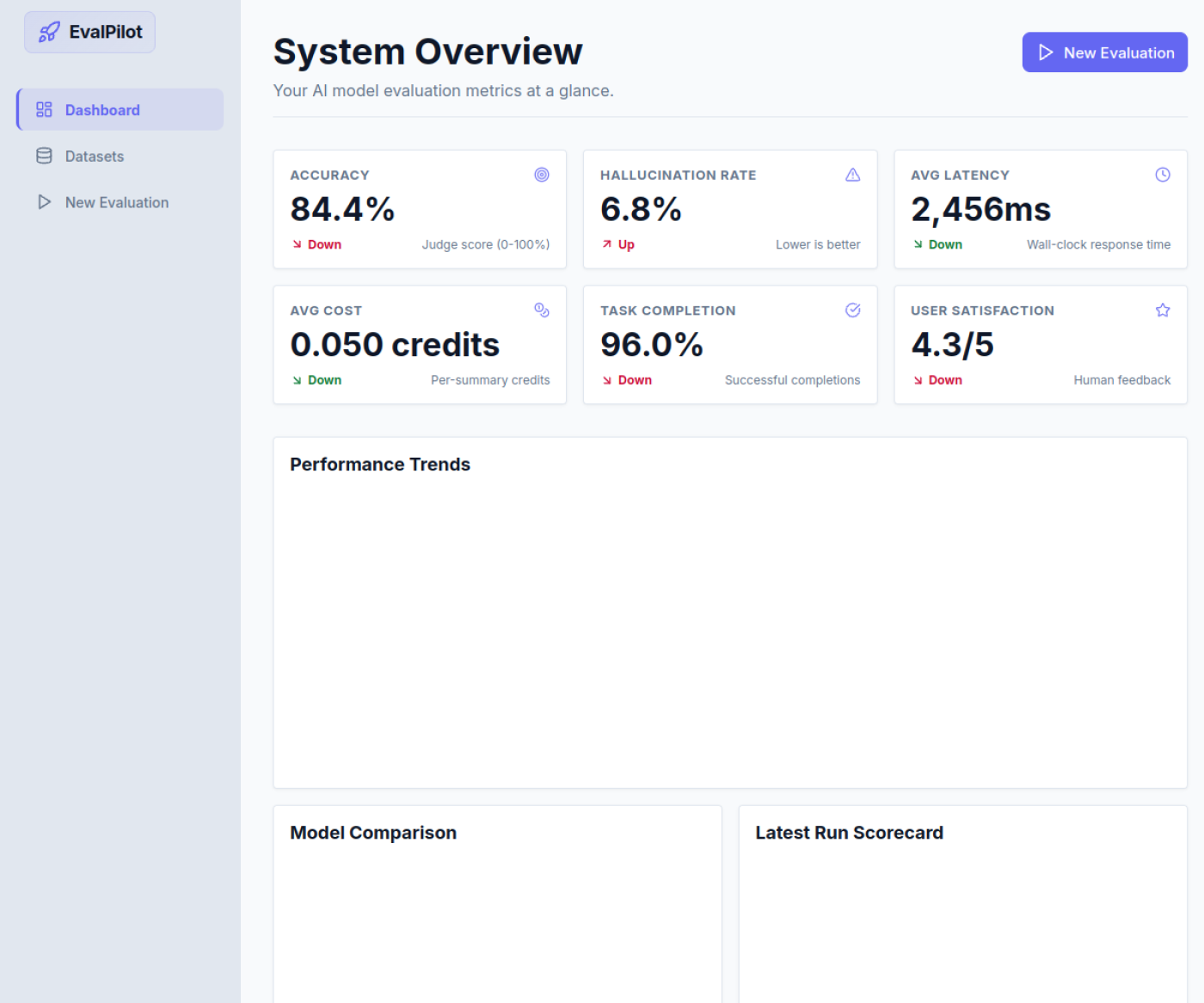
Task: Click the subtitle about AI model evaluation metrics
Action: (443, 90)
